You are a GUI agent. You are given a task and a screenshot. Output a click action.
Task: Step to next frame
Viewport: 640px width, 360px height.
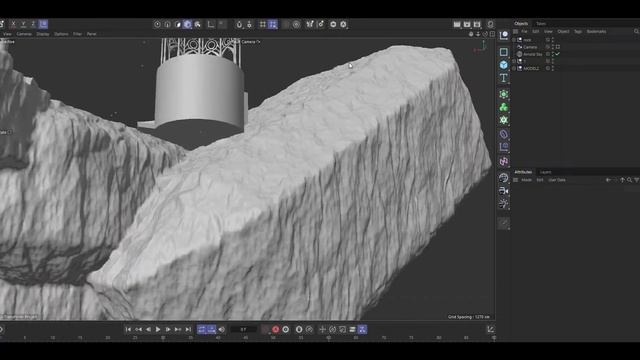168,329
